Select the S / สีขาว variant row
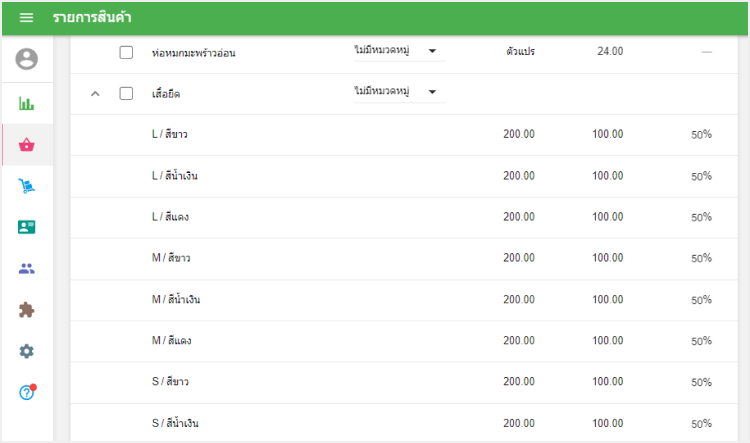This screenshot has height=443, width=750. click(171, 382)
